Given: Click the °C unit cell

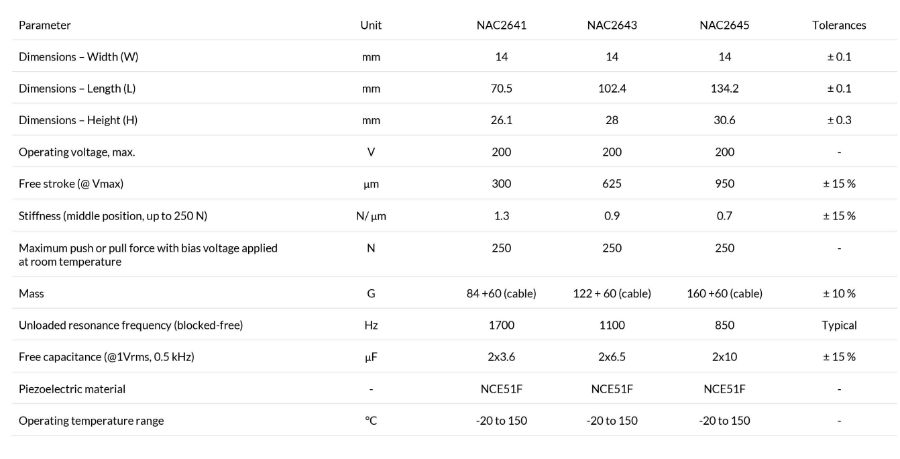Looking at the screenshot, I should pos(371,421).
